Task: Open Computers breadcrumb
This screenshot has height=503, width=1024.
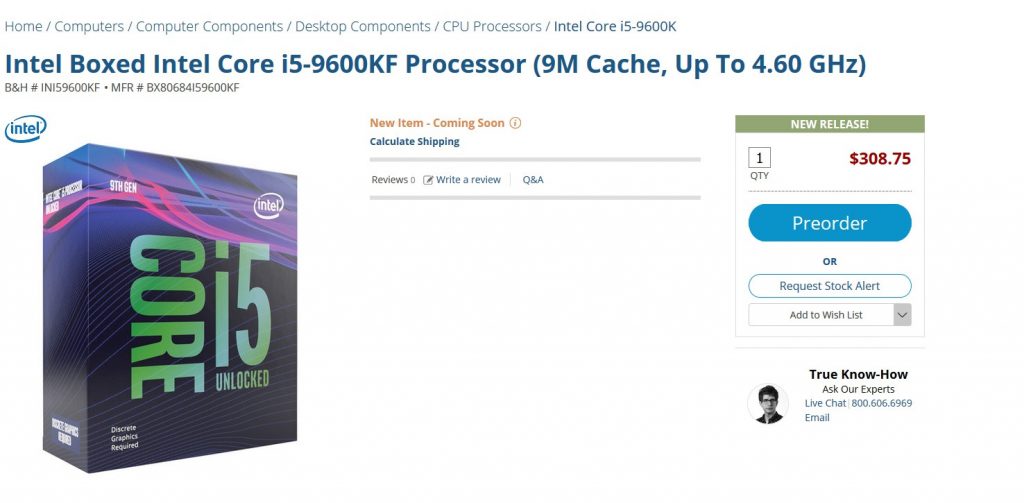Action: (x=89, y=27)
